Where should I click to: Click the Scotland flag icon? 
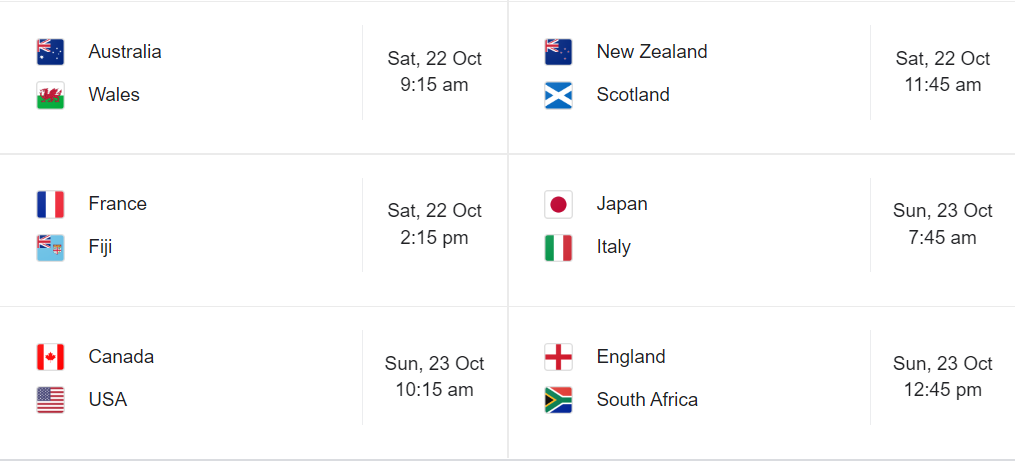(x=558, y=95)
